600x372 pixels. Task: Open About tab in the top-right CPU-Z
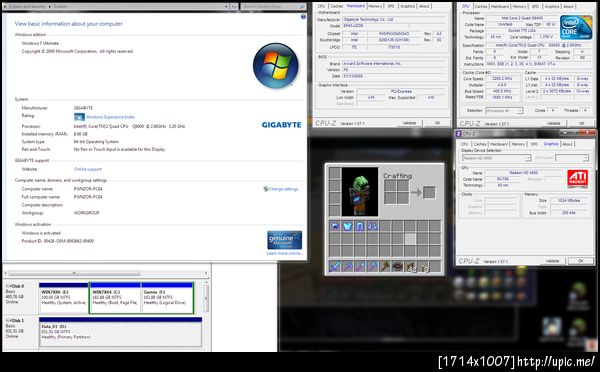(x=568, y=7)
